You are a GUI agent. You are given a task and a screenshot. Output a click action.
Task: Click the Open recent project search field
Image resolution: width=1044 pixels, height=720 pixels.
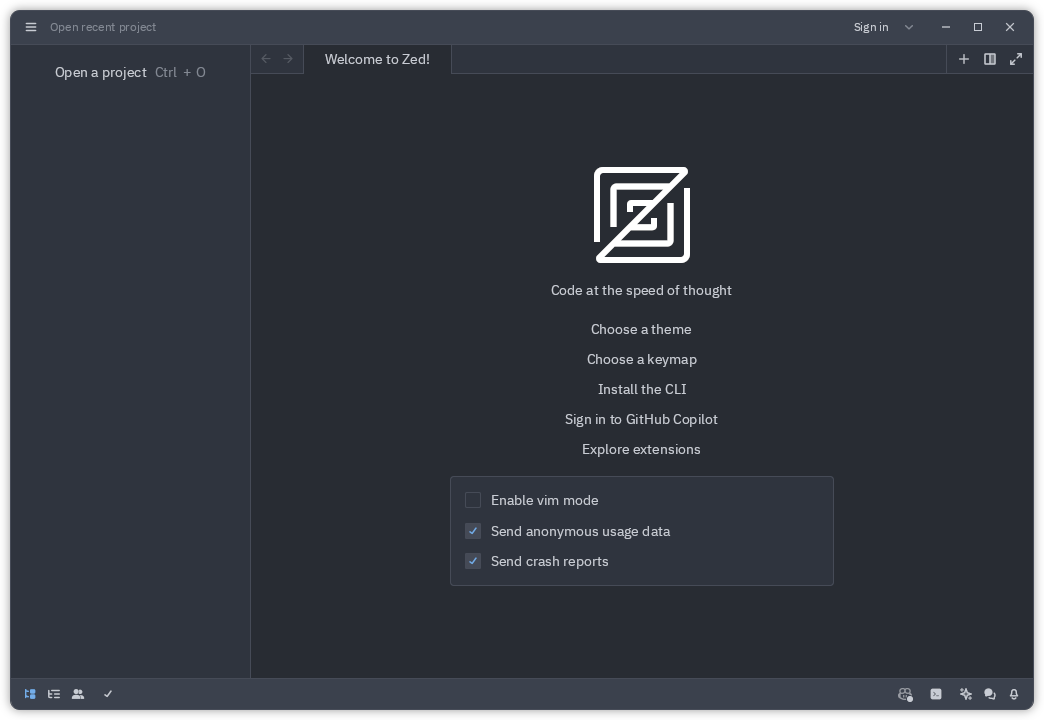pyautogui.click(x=103, y=27)
